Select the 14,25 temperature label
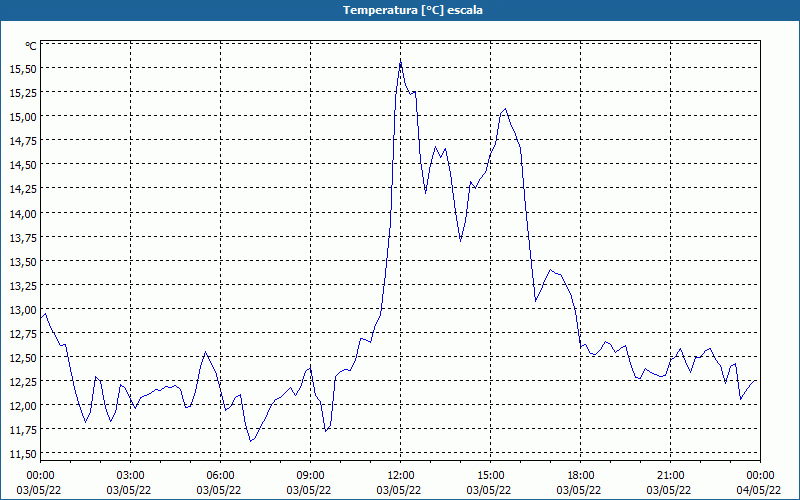This screenshot has height=500, width=800. click(23, 189)
